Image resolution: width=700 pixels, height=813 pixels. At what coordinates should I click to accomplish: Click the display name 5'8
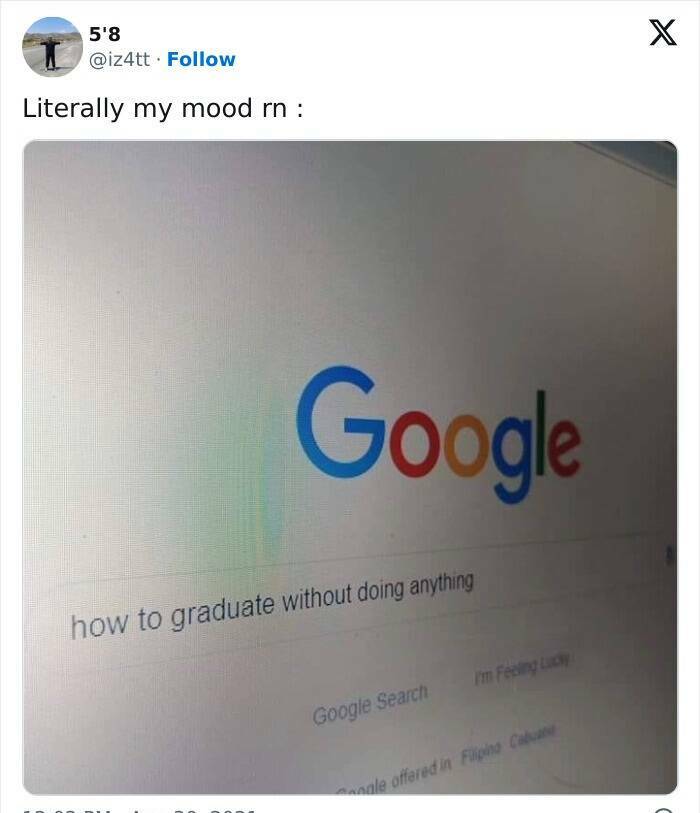click(x=105, y=34)
